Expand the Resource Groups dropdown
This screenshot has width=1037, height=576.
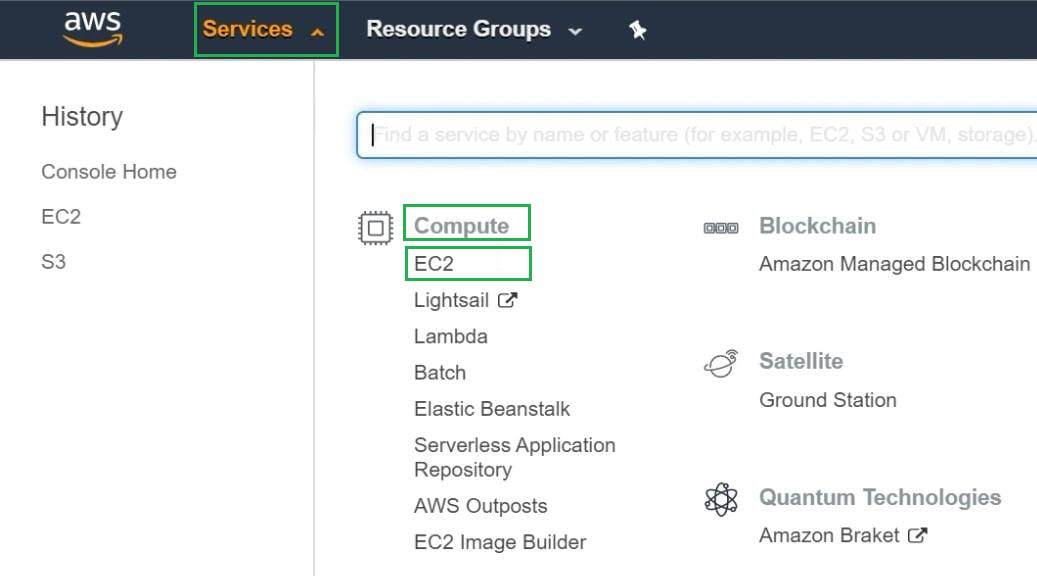click(473, 30)
